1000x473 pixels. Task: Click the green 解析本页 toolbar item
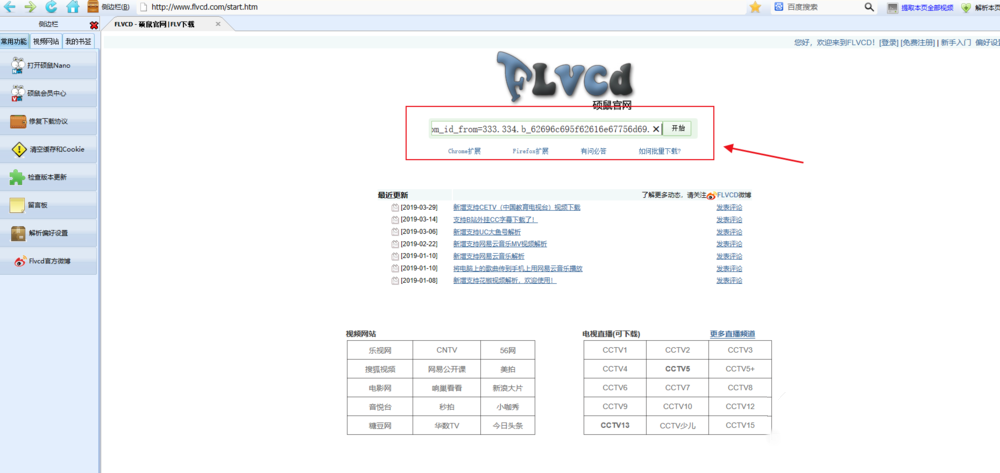[x=980, y=8]
